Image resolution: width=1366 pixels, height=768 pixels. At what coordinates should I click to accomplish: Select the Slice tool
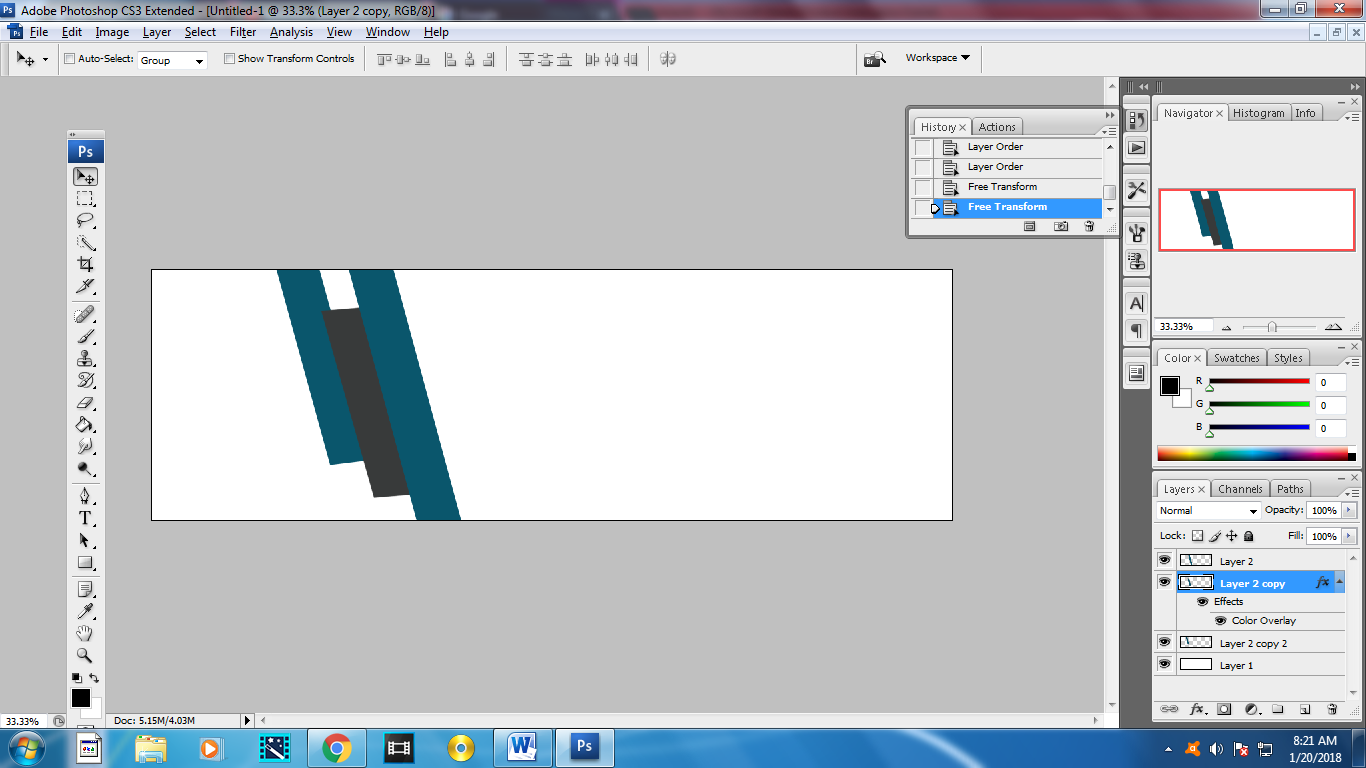[x=85, y=287]
